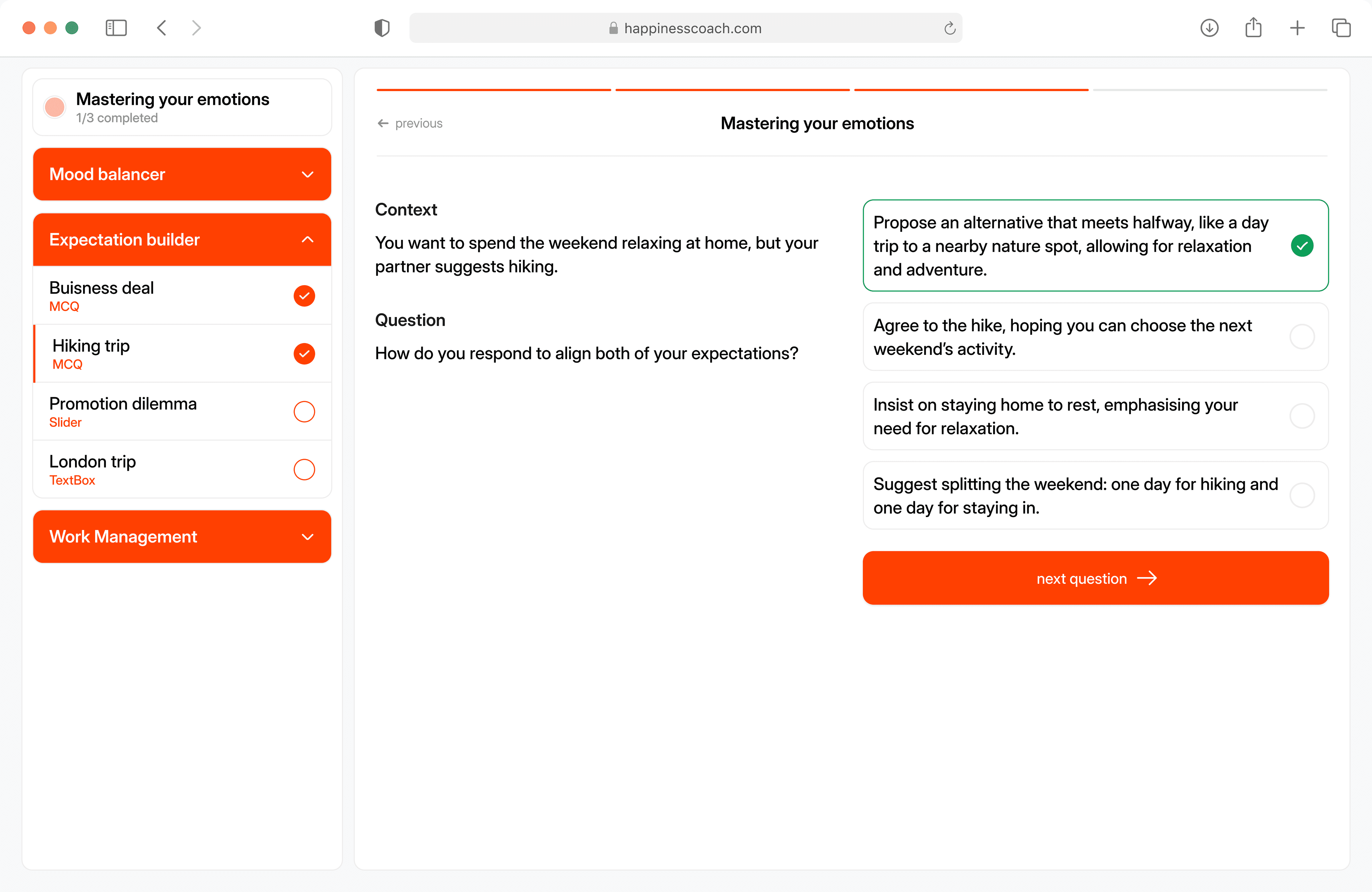
Task: Collapse the Expectation builder section
Action: point(182,239)
